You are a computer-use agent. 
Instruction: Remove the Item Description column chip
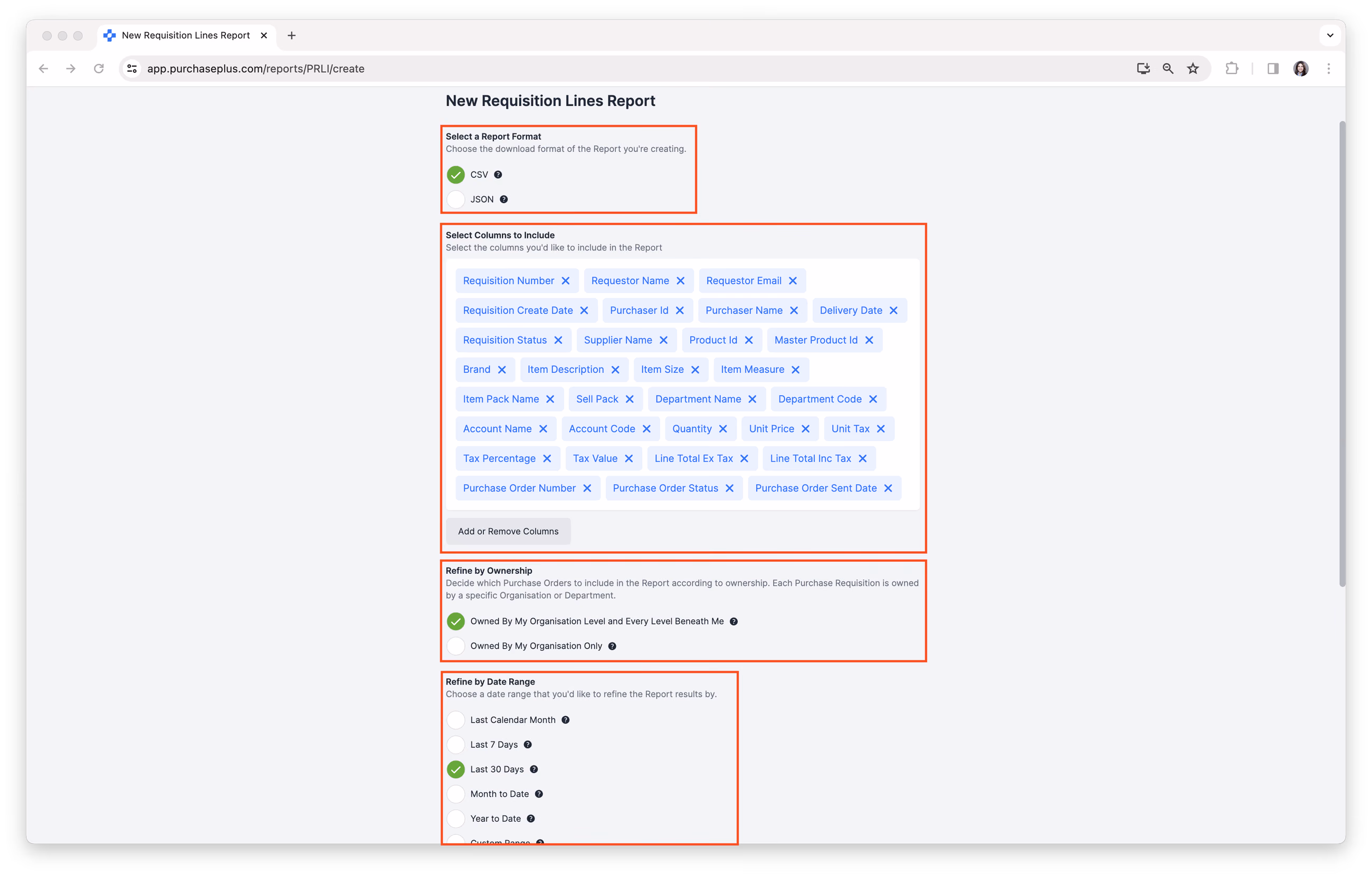point(615,370)
